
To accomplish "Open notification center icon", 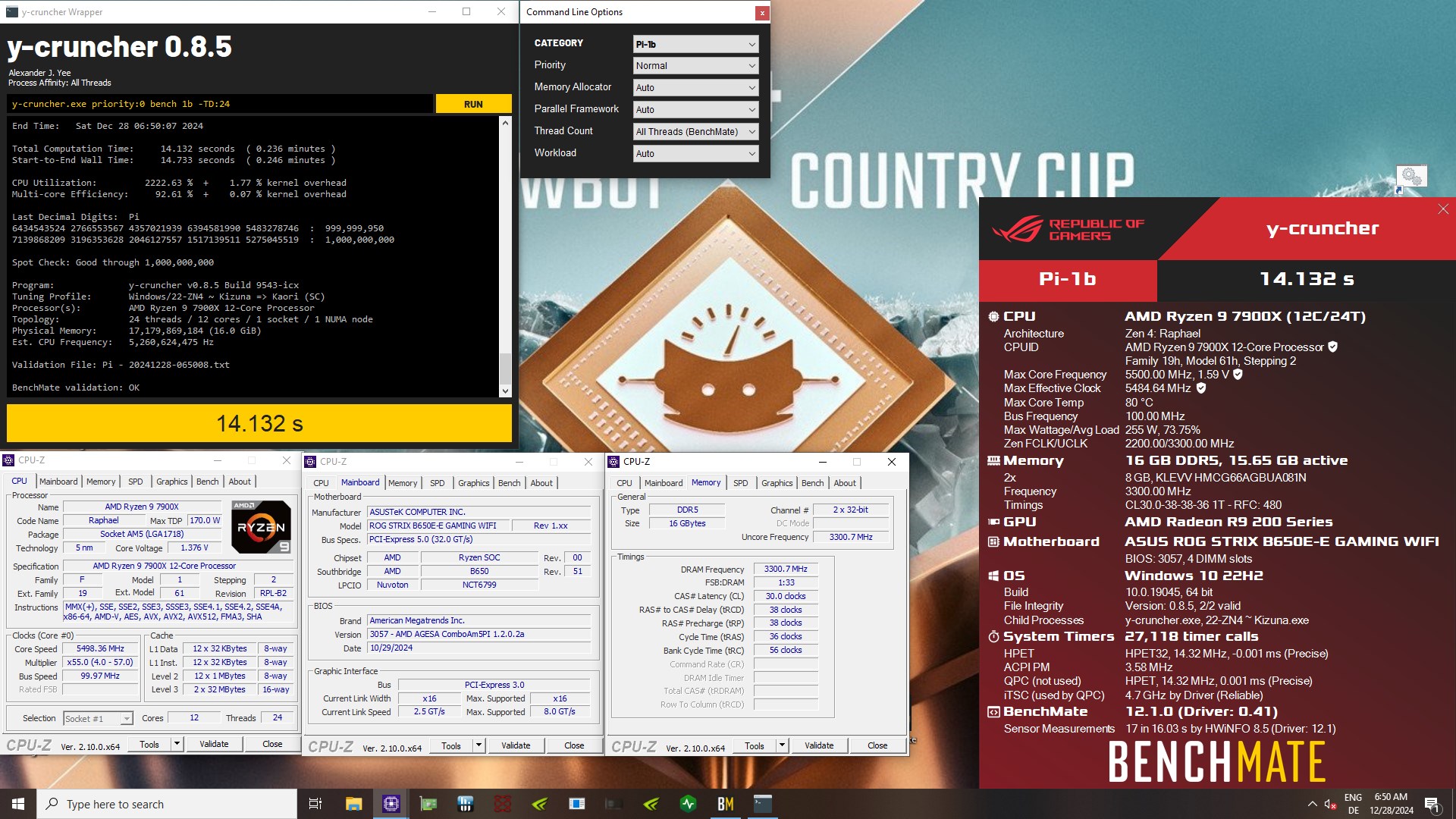I will [x=1432, y=804].
